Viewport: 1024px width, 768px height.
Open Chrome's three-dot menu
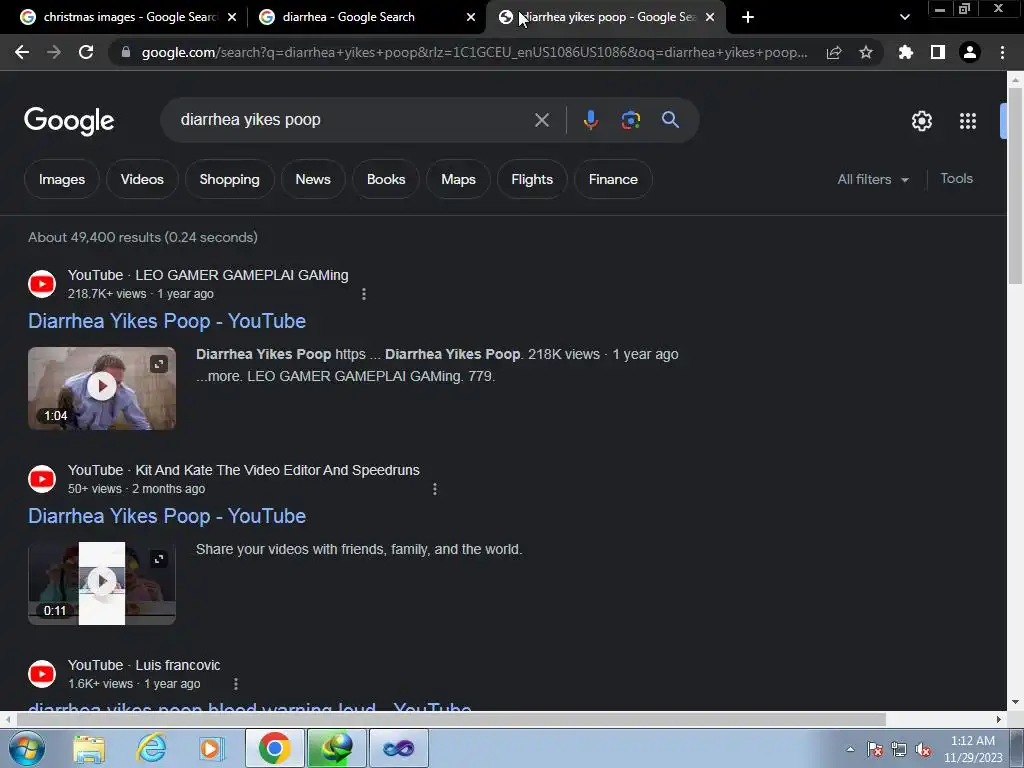1002,53
